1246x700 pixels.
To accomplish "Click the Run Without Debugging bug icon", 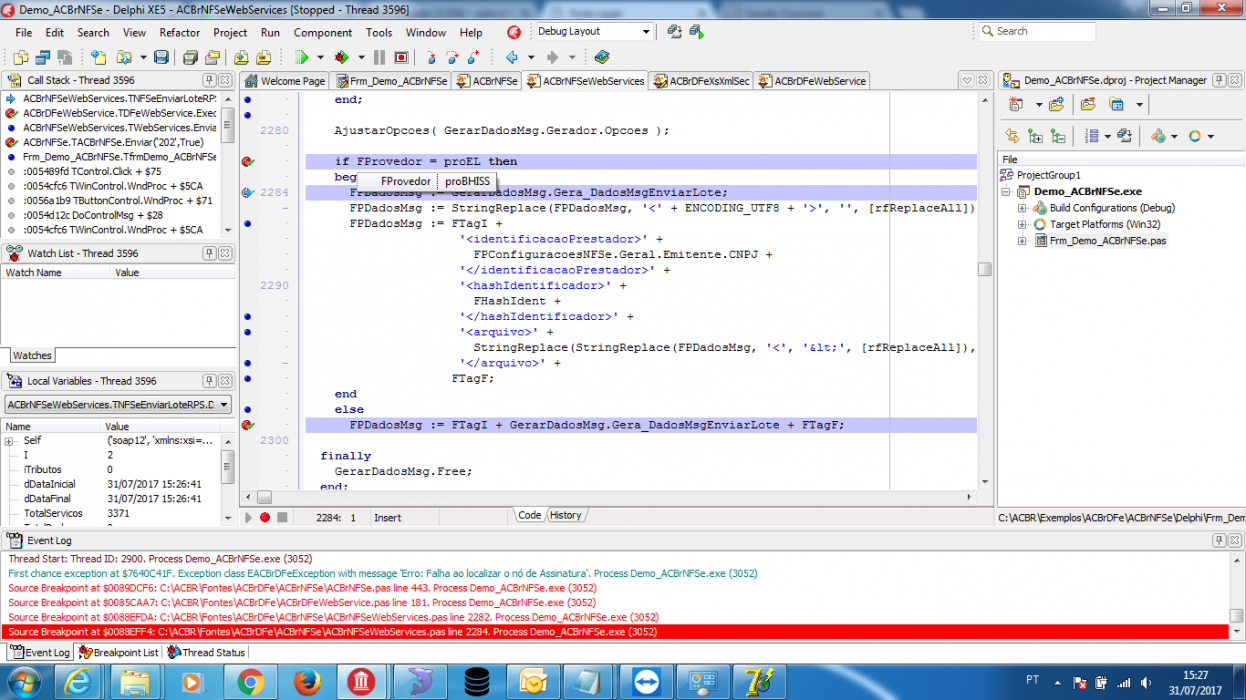I will coord(341,58).
